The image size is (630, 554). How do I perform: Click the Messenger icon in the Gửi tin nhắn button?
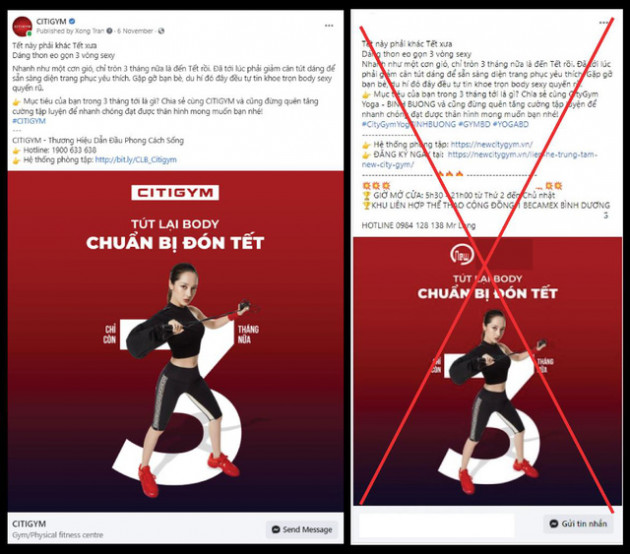click(x=554, y=523)
